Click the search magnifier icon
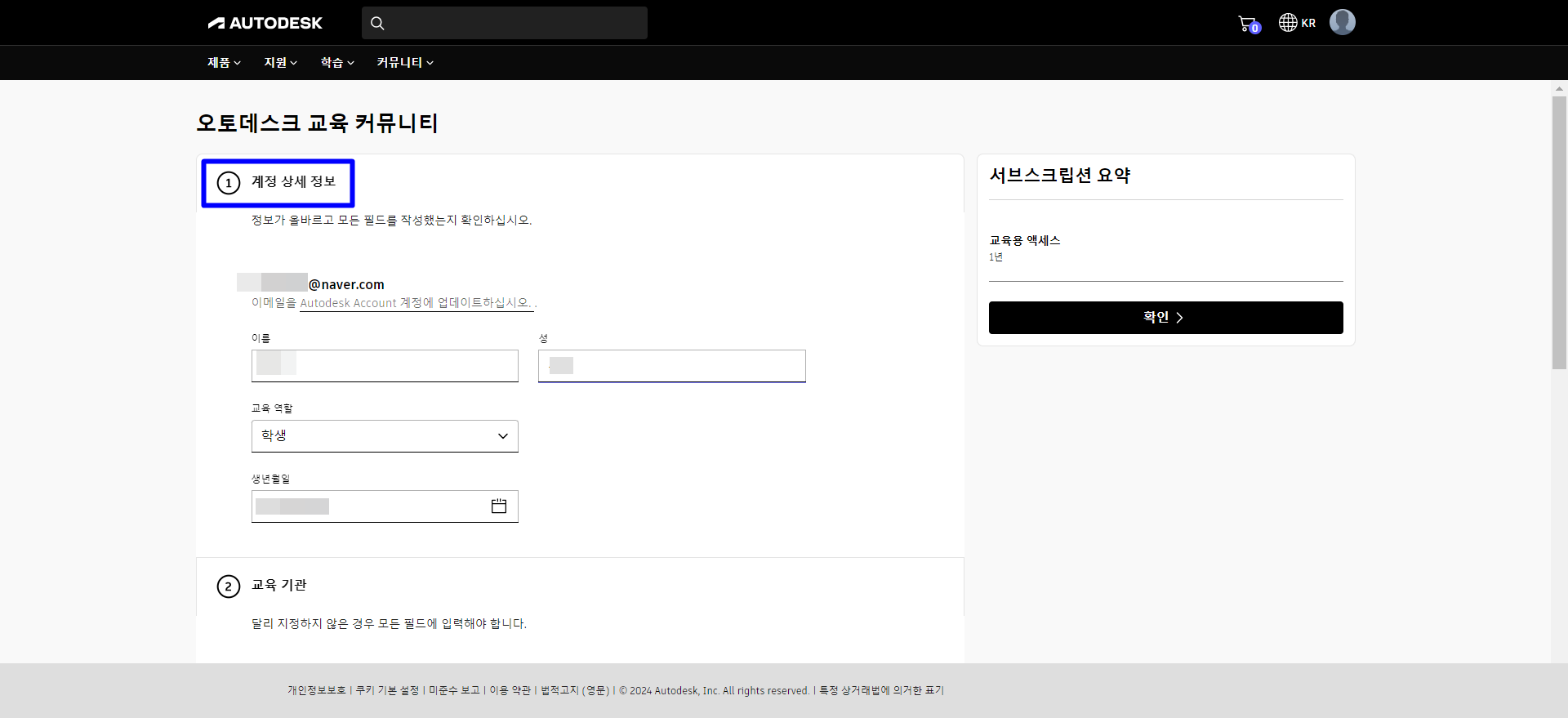The height and width of the screenshot is (718, 1568). (377, 23)
